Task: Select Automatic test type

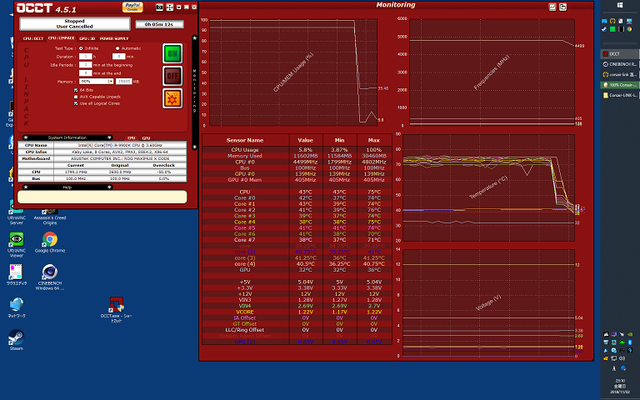Action: (x=118, y=48)
